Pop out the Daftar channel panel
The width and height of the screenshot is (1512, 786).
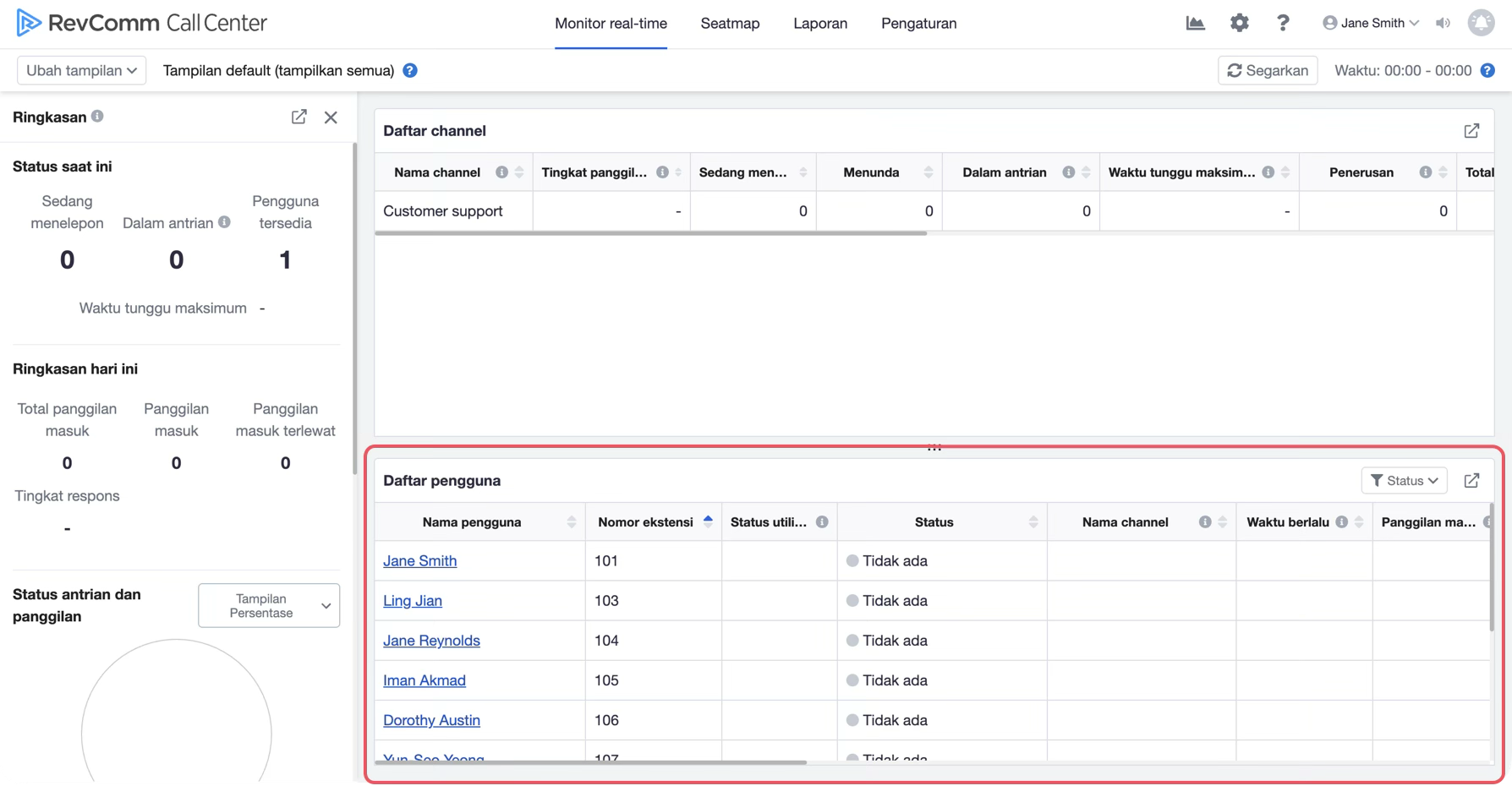tap(1471, 131)
